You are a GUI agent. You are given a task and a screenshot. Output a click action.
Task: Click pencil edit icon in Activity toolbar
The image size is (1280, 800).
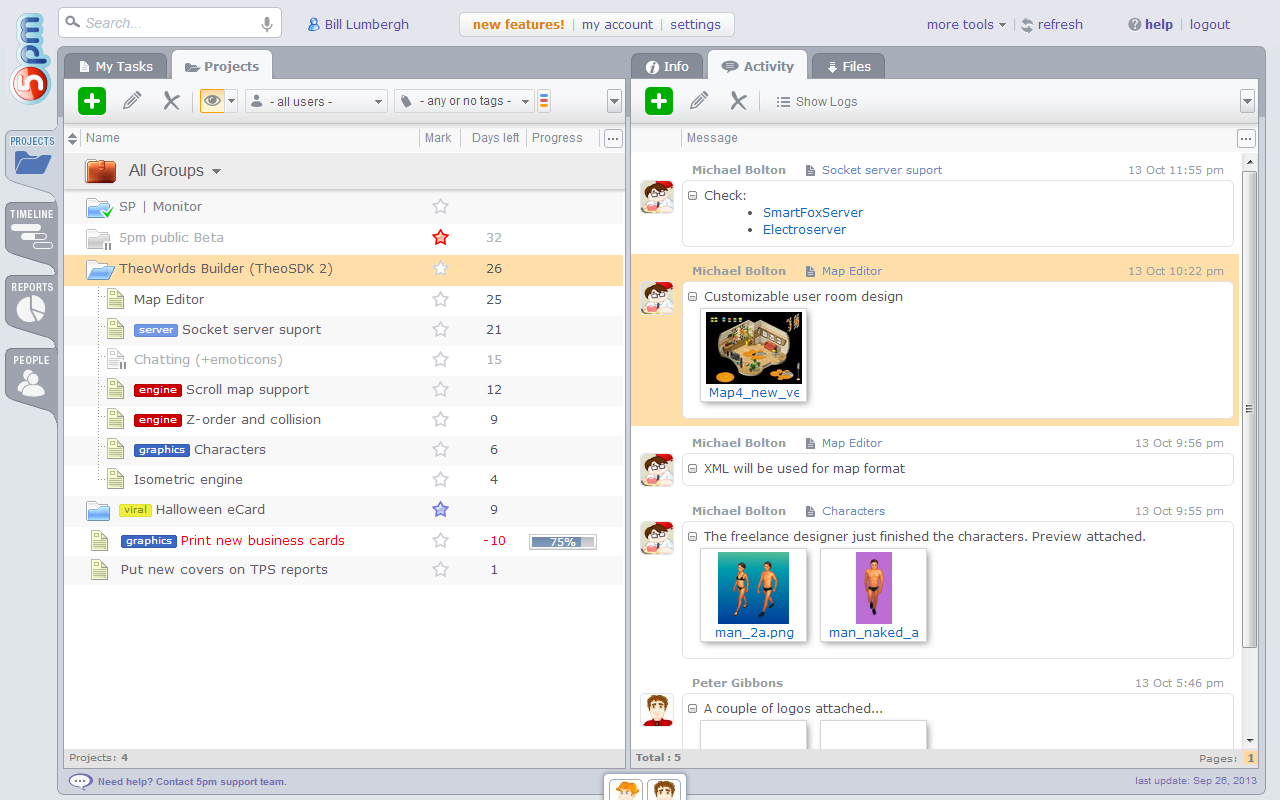click(699, 101)
